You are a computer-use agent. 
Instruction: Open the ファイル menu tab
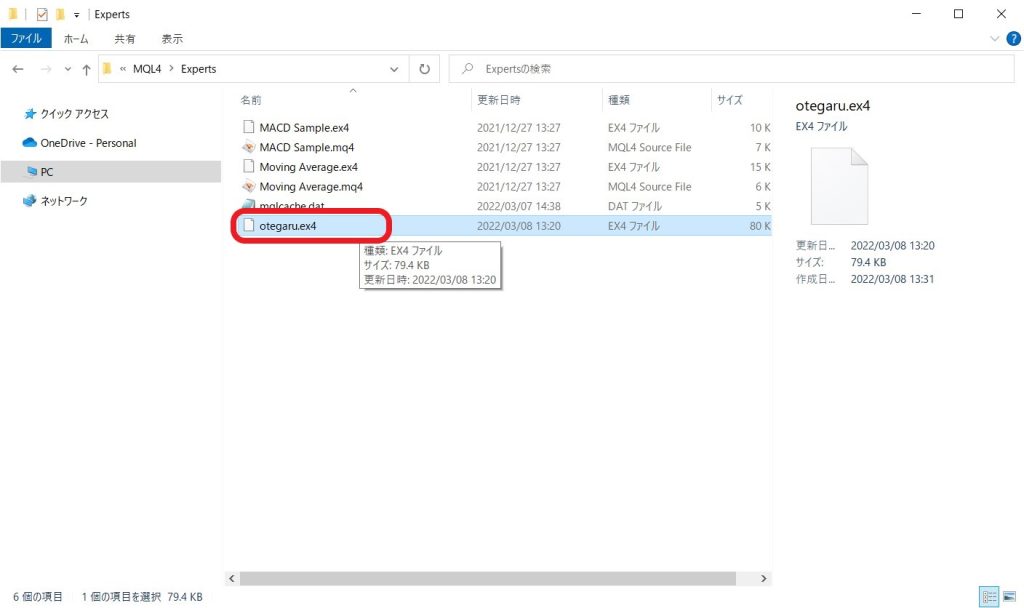pyautogui.click(x=26, y=39)
